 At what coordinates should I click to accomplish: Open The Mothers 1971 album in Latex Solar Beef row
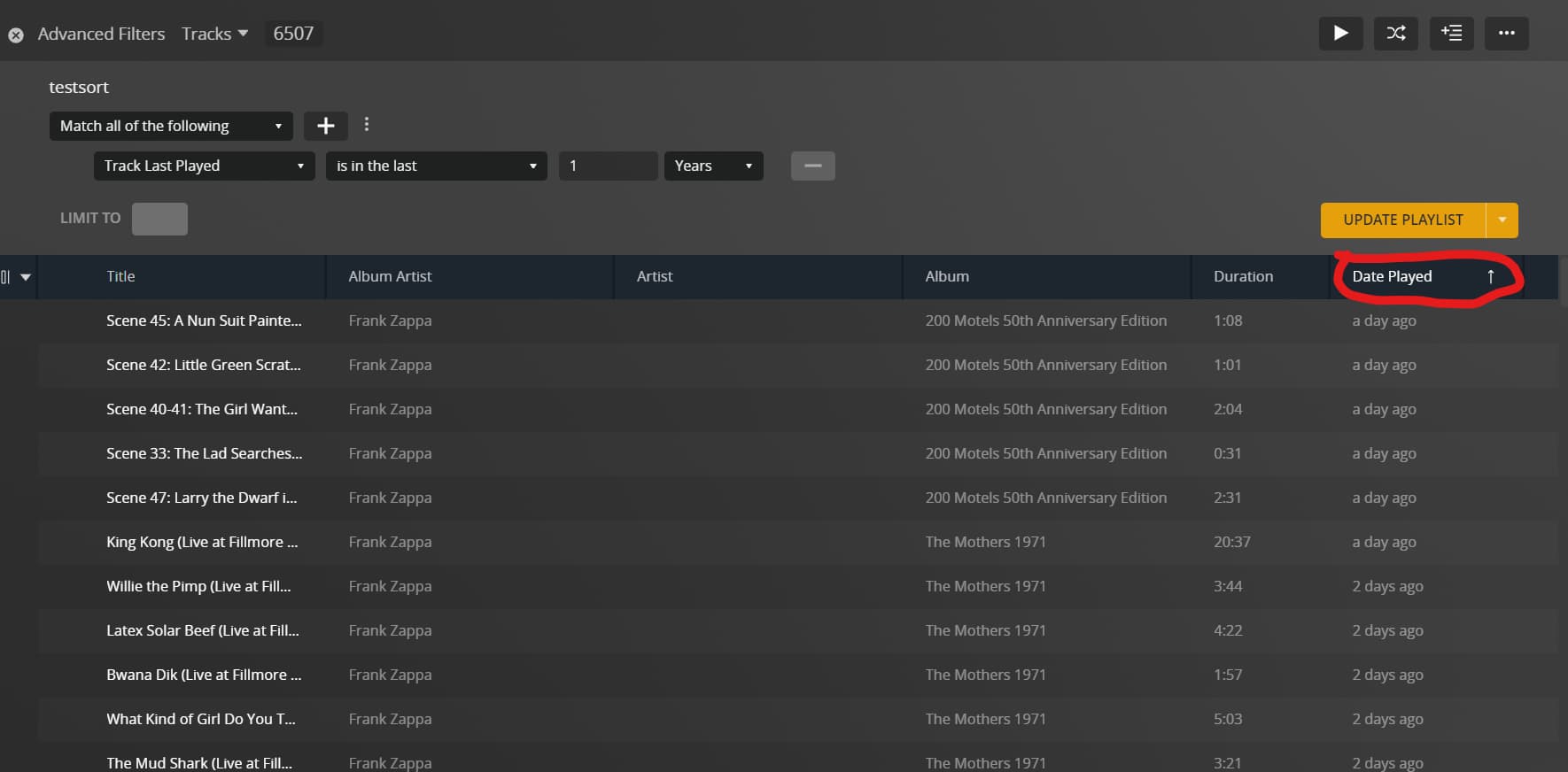tap(986, 630)
